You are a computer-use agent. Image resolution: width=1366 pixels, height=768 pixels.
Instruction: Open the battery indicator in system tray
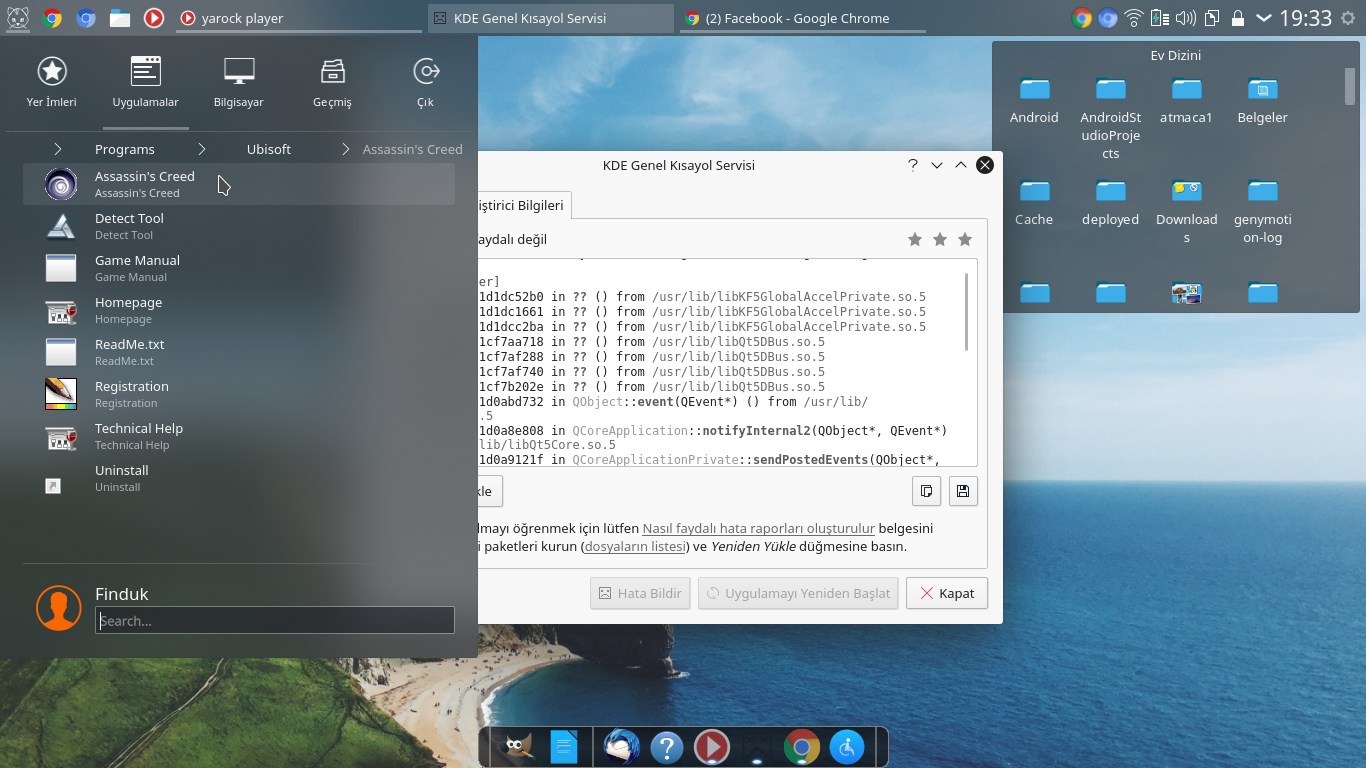tap(1160, 18)
